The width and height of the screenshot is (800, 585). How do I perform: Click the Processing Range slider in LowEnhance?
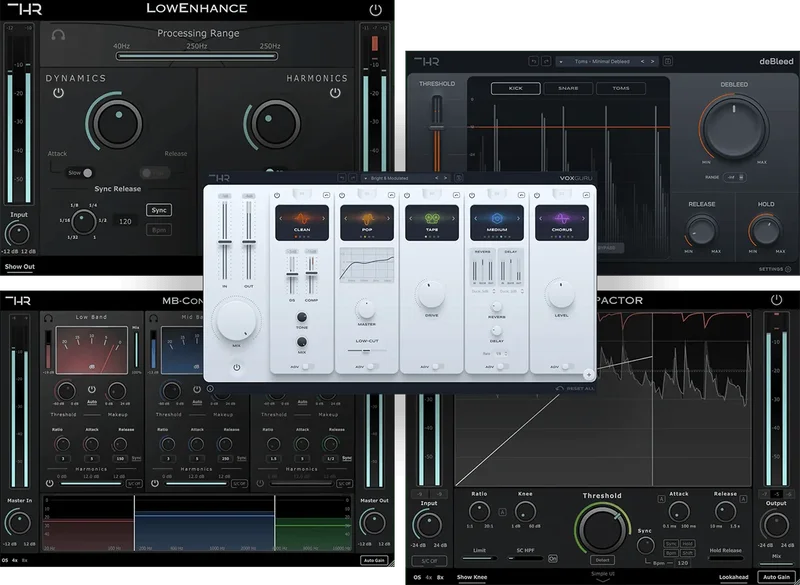tap(197, 56)
